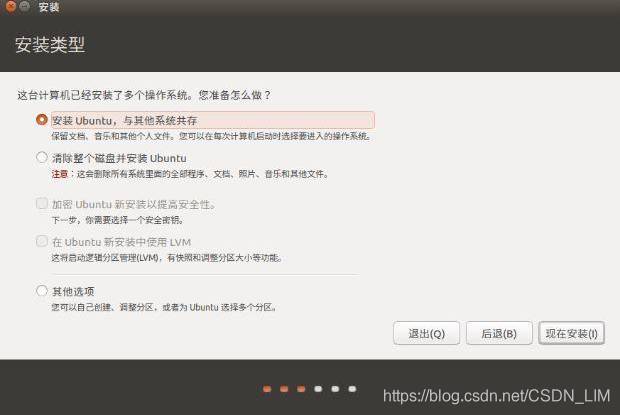
Task: Click the first orange progress dot
Action: point(267,389)
